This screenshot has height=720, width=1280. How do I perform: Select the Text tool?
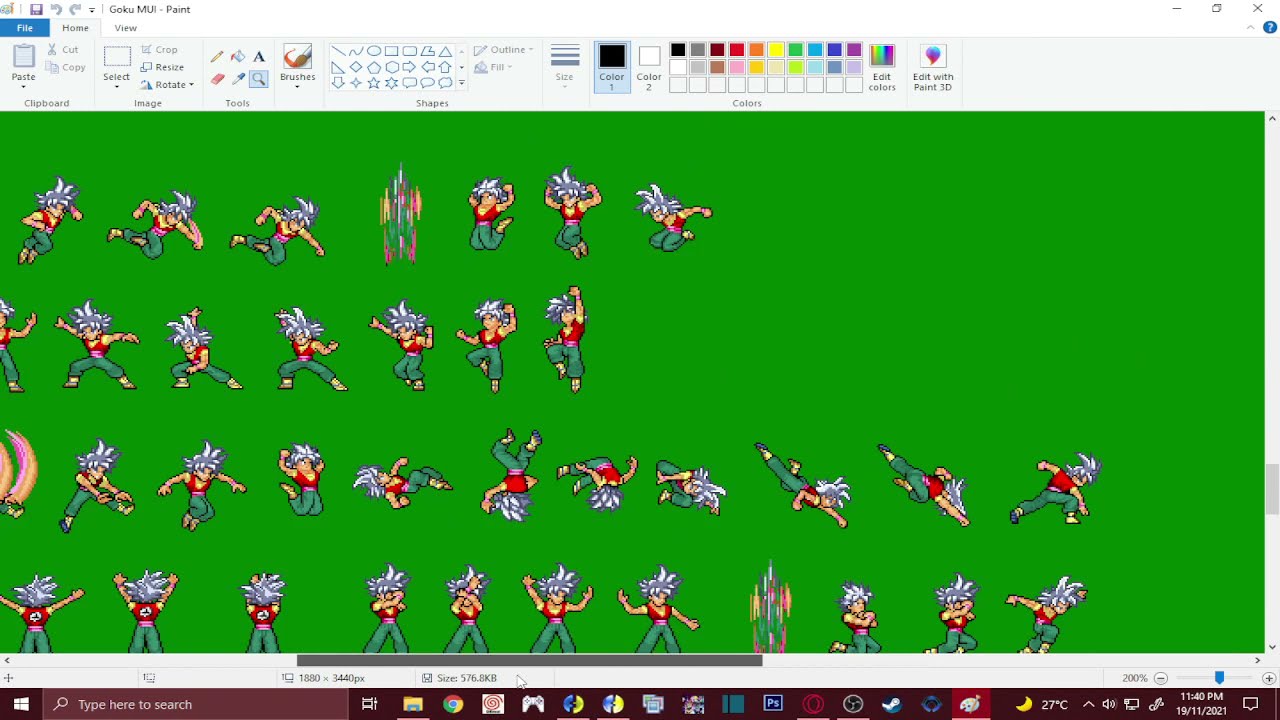pos(259,57)
